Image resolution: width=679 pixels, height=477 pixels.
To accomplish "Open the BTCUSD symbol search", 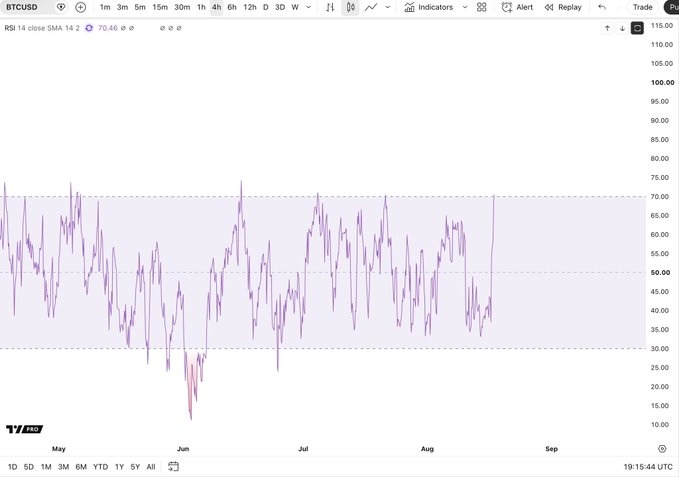I will (22, 7).
